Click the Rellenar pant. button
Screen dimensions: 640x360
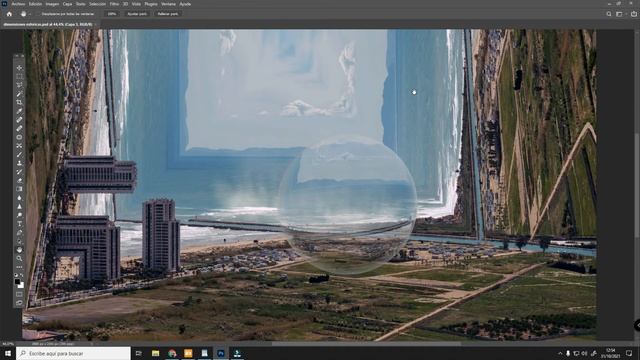pos(168,14)
